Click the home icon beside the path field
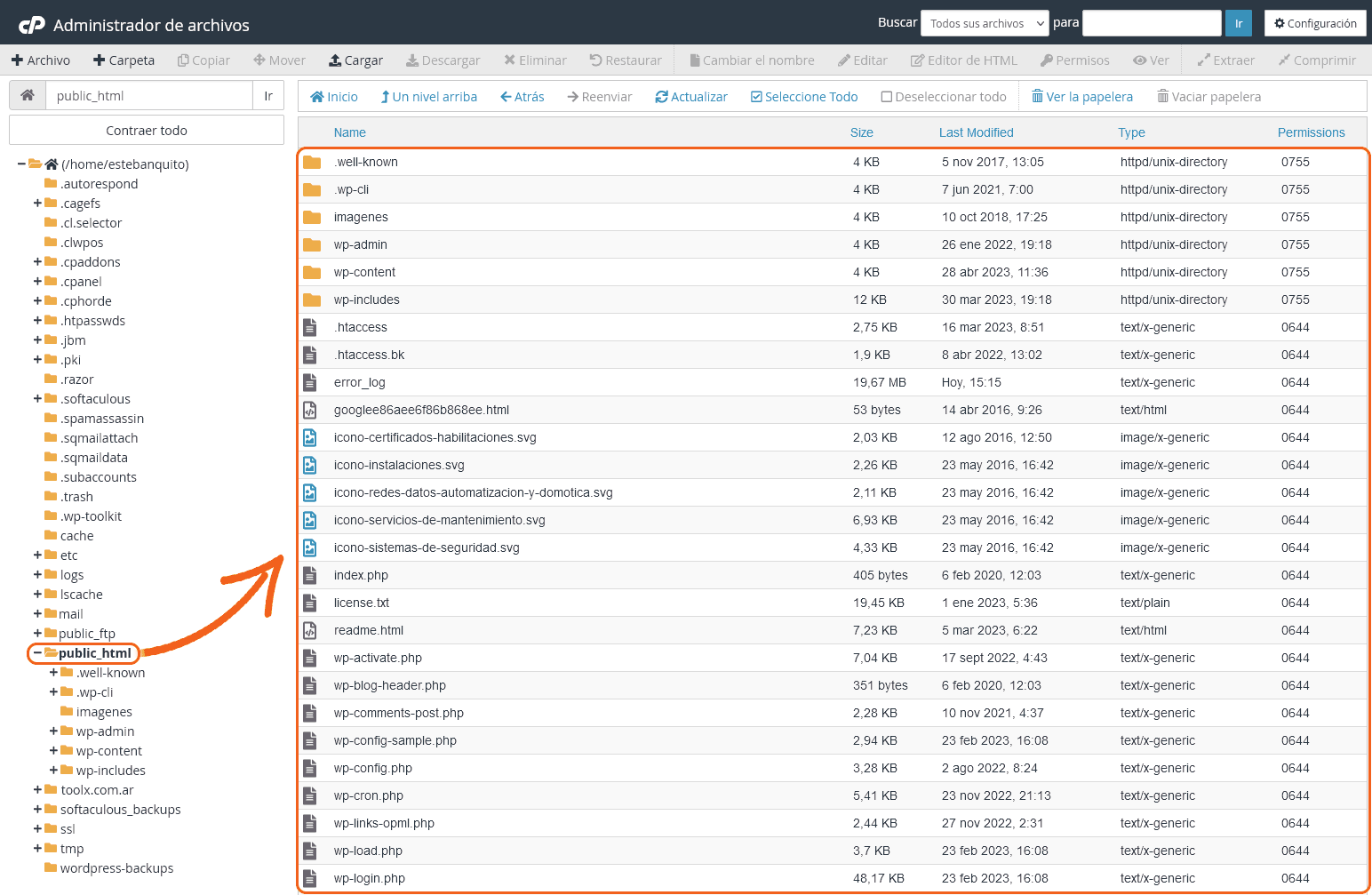 pos(28,96)
